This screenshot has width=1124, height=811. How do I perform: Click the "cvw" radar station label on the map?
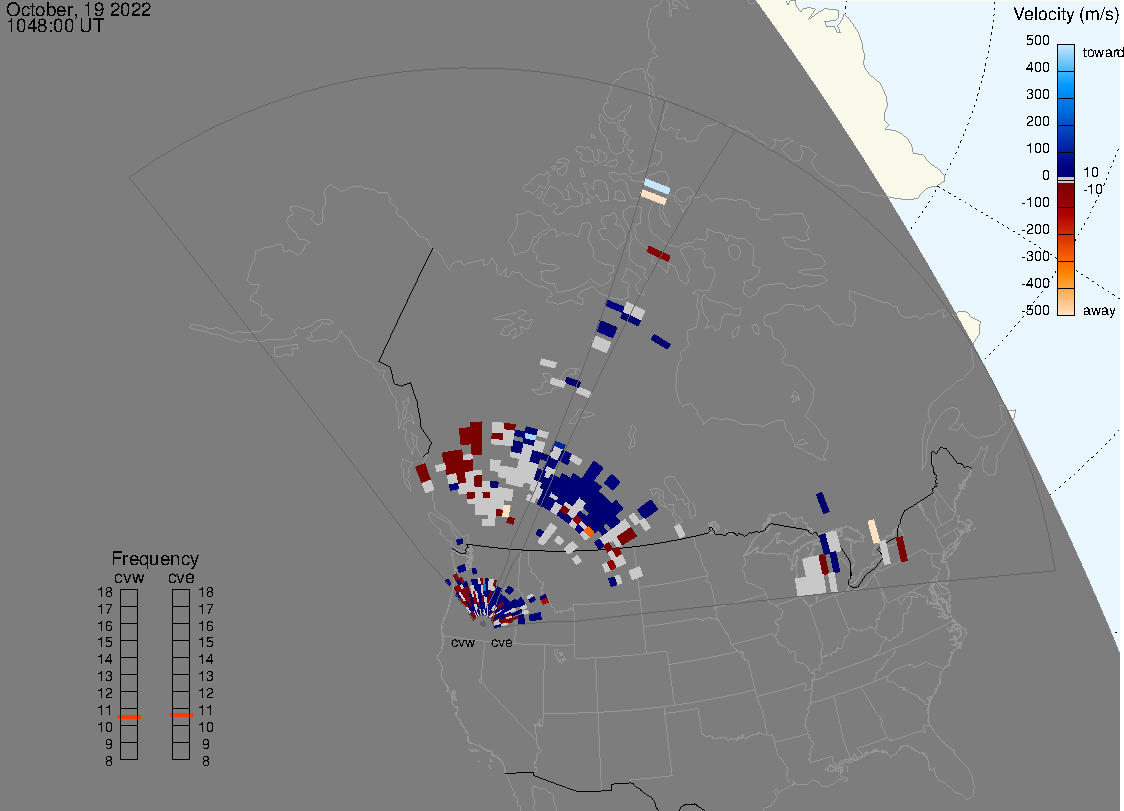tap(463, 642)
